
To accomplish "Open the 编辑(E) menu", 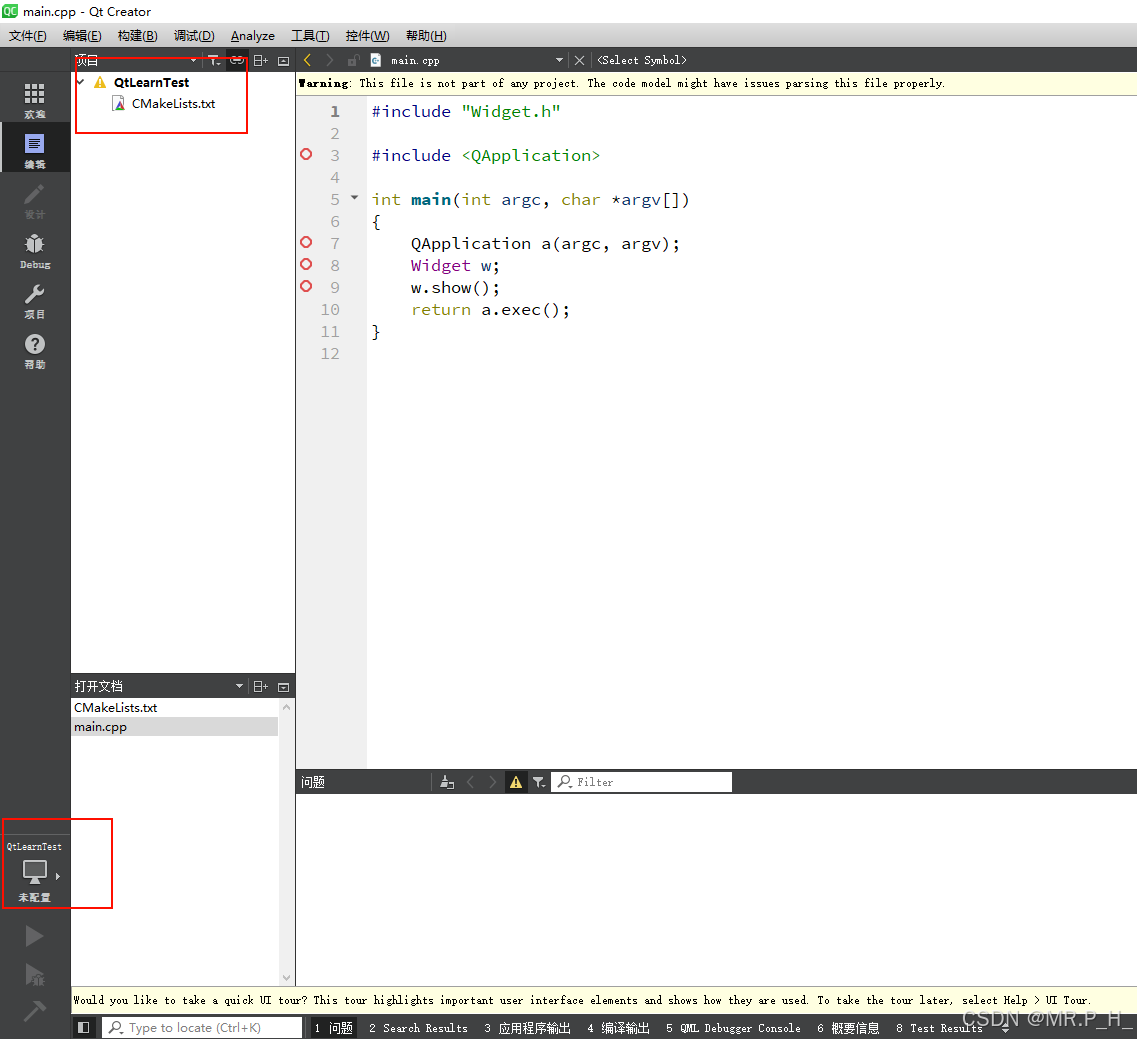I will click(82, 36).
